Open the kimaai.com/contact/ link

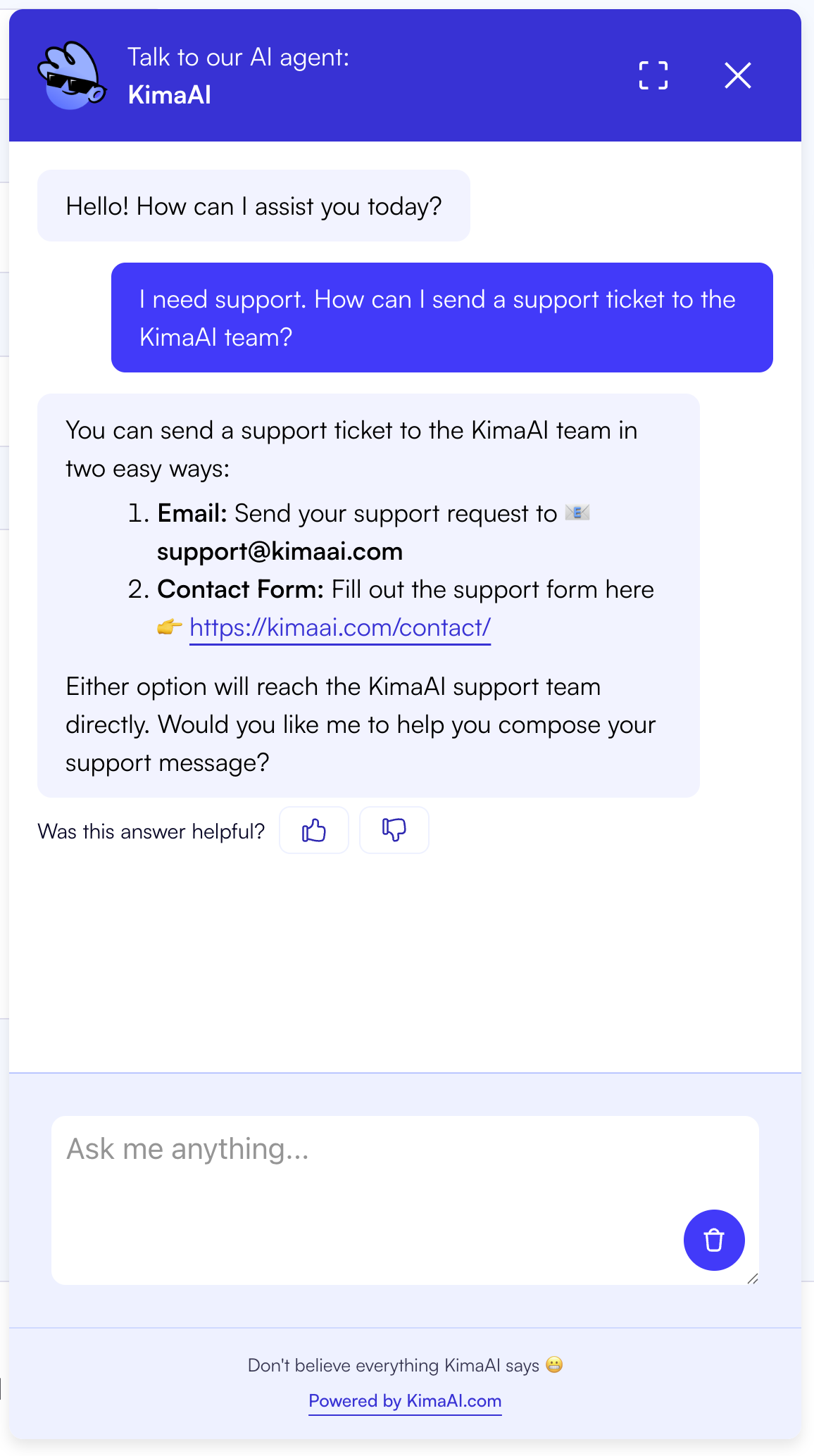pyautogui.click(x=340, y=627)
